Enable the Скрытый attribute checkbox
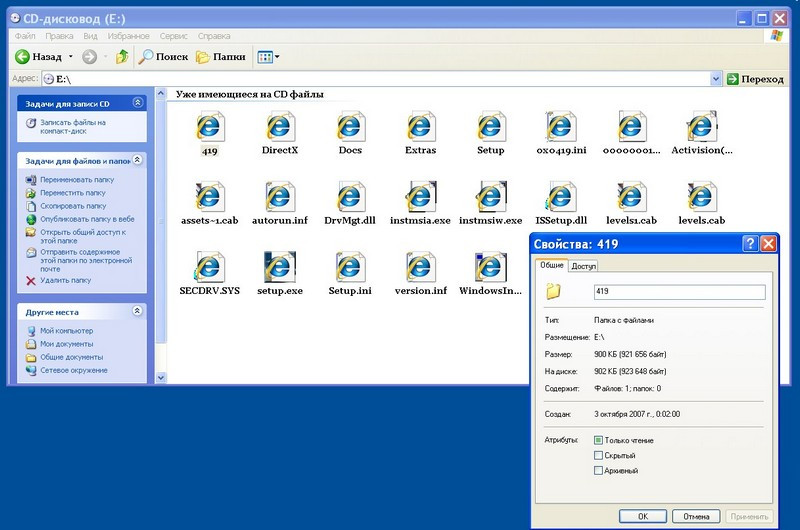The image size is (800, 530). click(x=598, y=455)
